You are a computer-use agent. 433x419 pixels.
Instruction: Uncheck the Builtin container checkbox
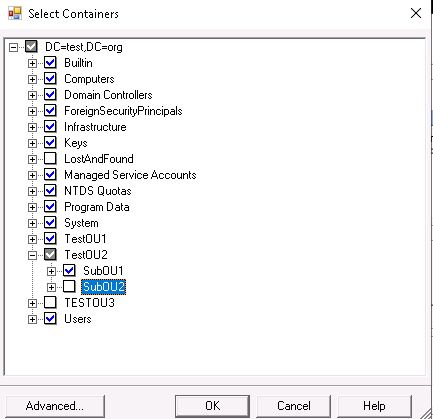(x=50, y=62)
